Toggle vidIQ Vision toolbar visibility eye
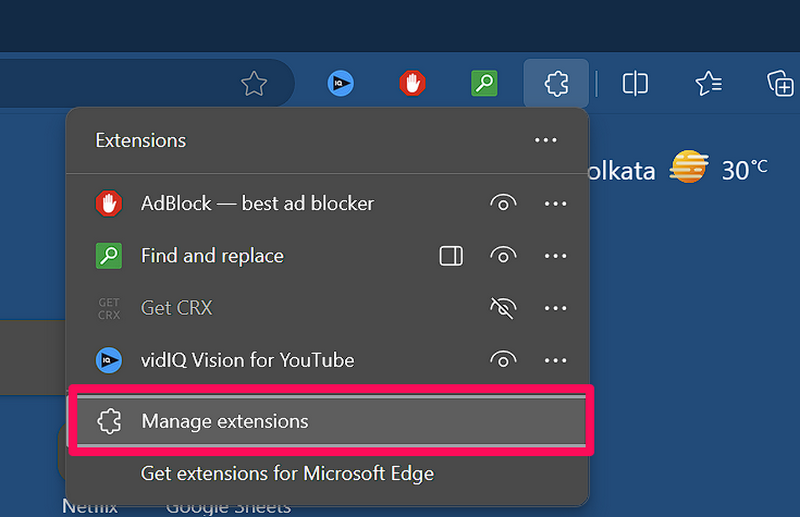800x517 pixels. (503, 360)
